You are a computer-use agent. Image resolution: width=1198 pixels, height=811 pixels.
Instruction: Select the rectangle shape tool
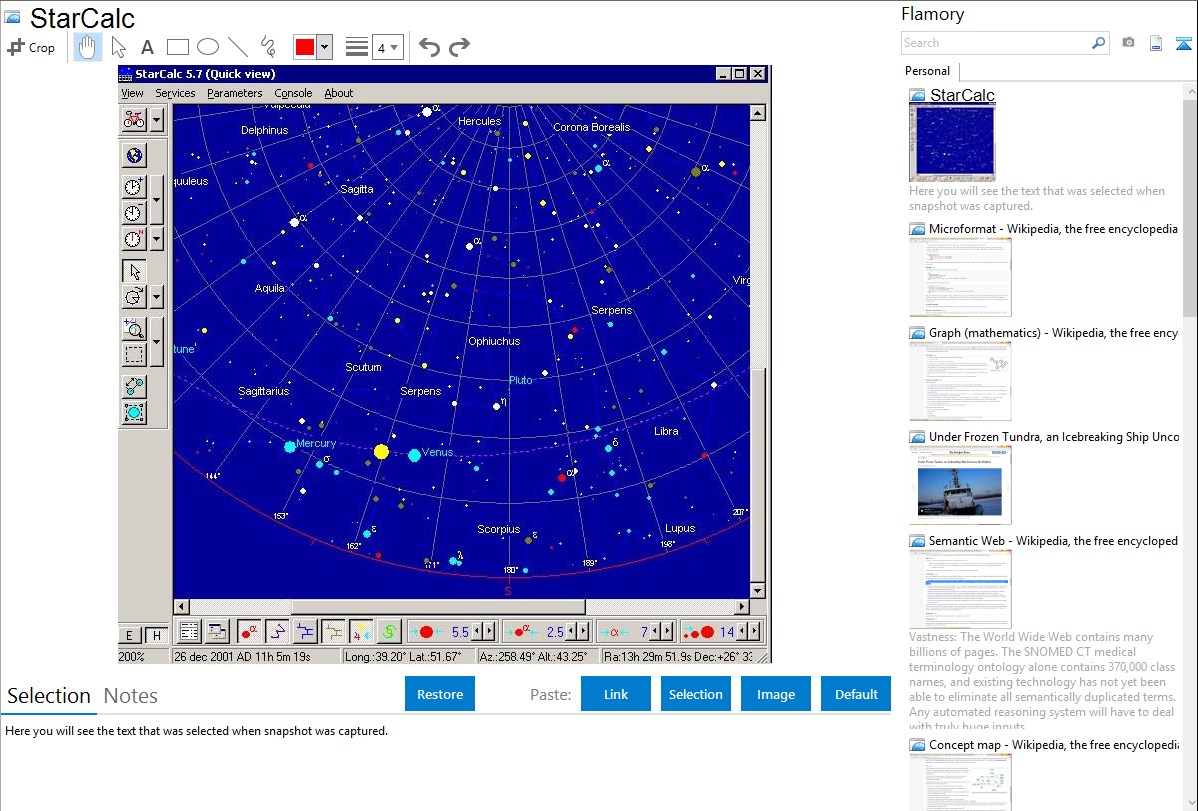coord(178,47)
